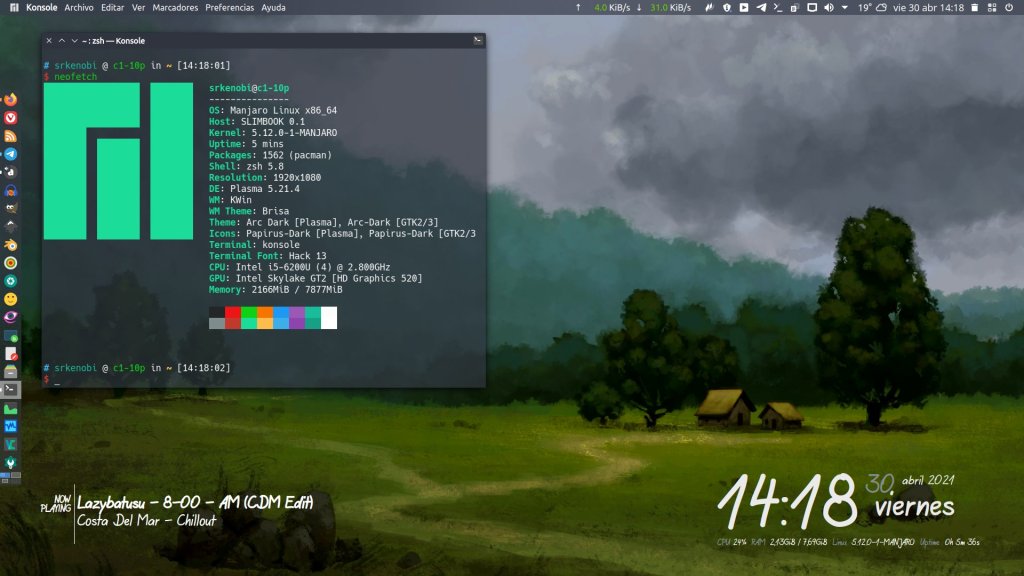Open the Manjaro application launcher icon
1024x576 pixels.
click(13, 7)
